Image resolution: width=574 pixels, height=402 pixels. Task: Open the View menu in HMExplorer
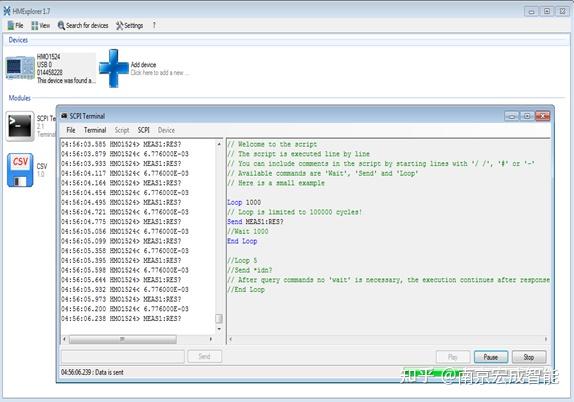[x=41, y=25]
